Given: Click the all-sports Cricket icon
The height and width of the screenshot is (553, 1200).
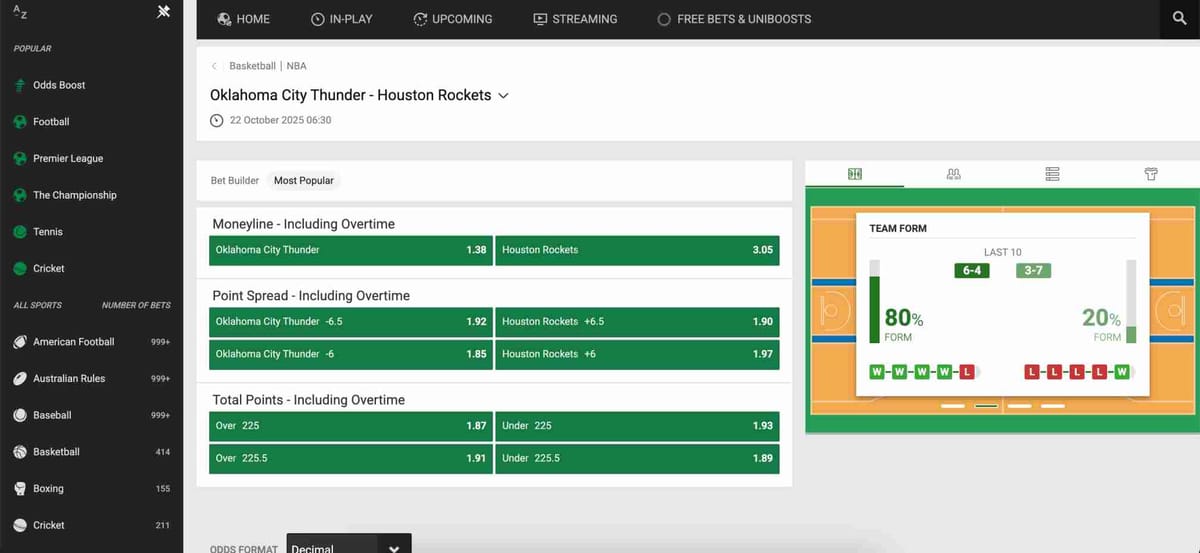Looking at the screenshot, I should (x=20, y=525).
